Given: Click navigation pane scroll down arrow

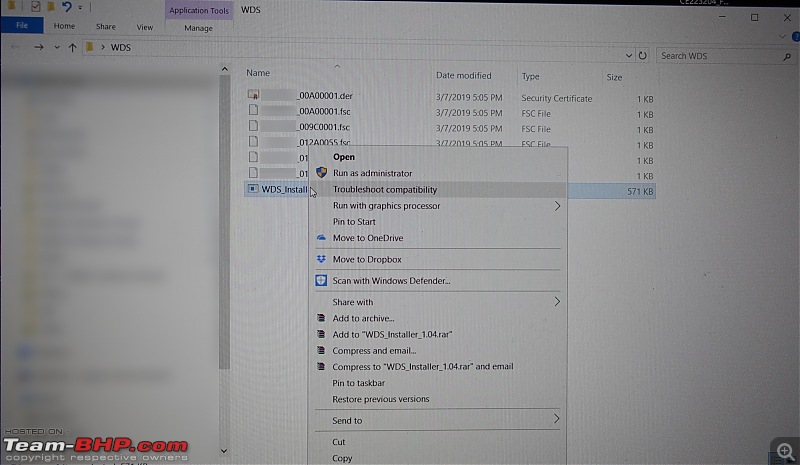Looking at the screenshot, I should click(224, 451).
